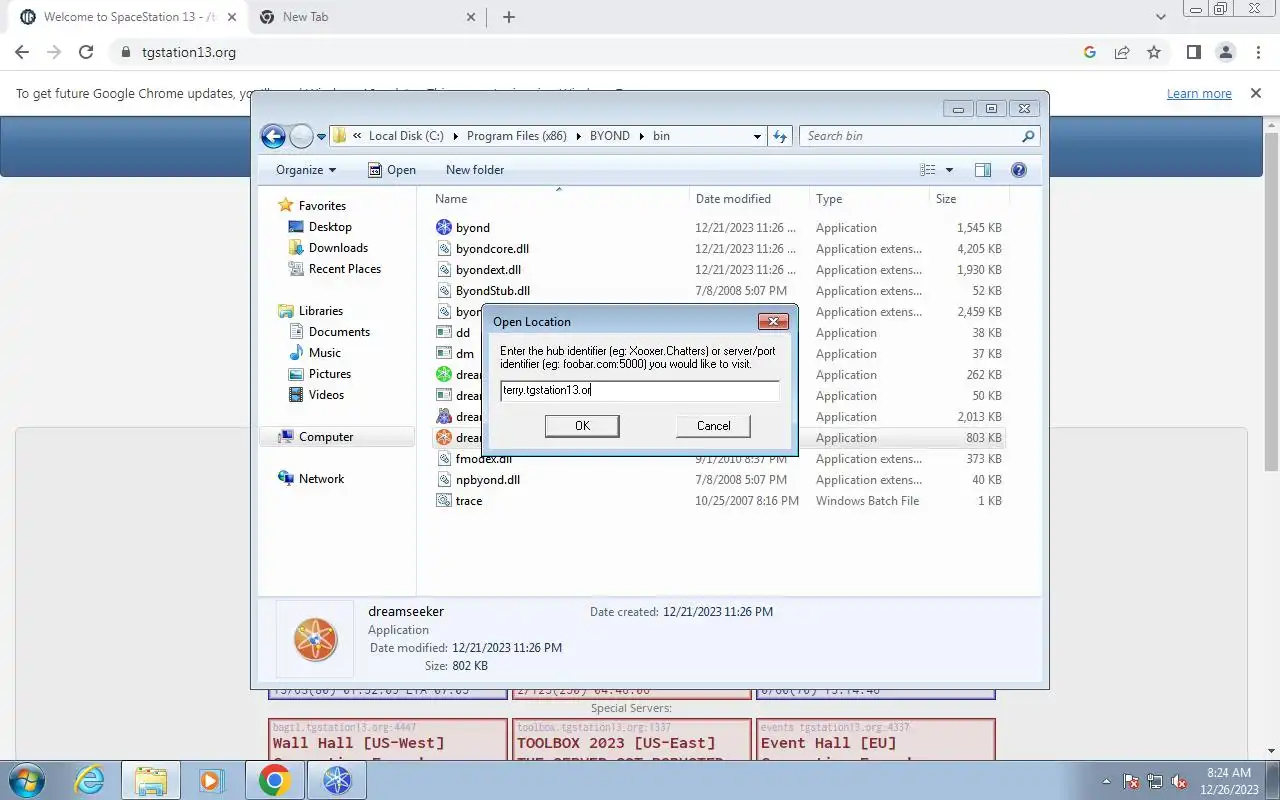Screen dimensions: 1280x800
Task: Select the byondcore.dll file icon
Action: [444, 248]
